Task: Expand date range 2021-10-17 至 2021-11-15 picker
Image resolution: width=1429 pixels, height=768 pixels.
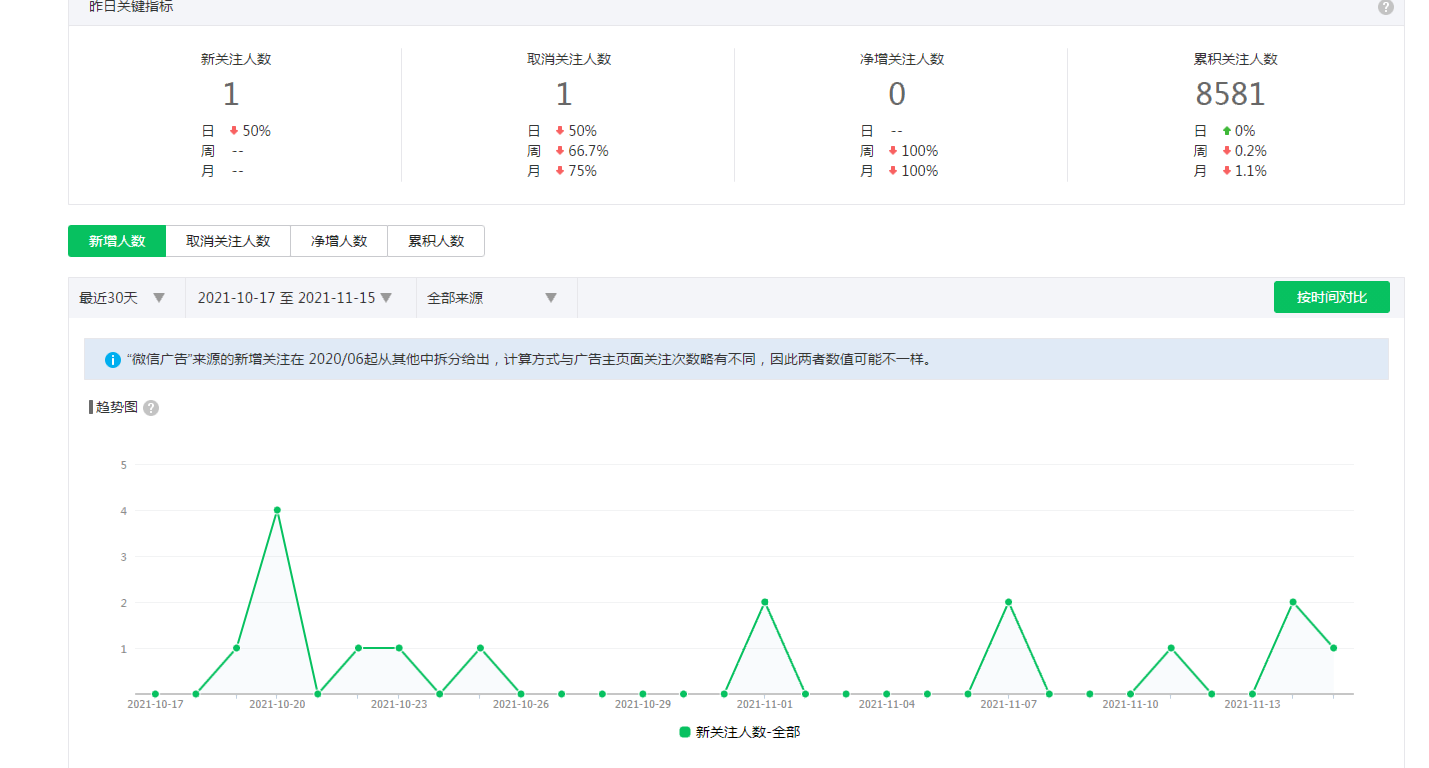Action: pos(294,298)
